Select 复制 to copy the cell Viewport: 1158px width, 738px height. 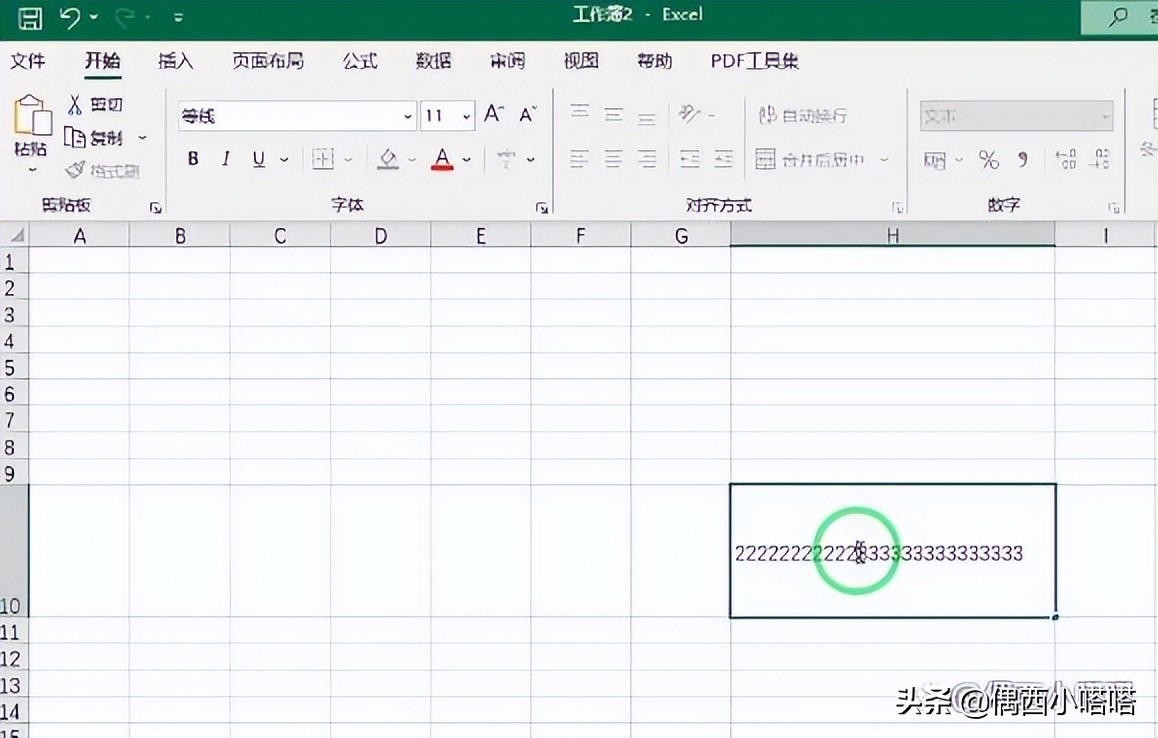104,137
